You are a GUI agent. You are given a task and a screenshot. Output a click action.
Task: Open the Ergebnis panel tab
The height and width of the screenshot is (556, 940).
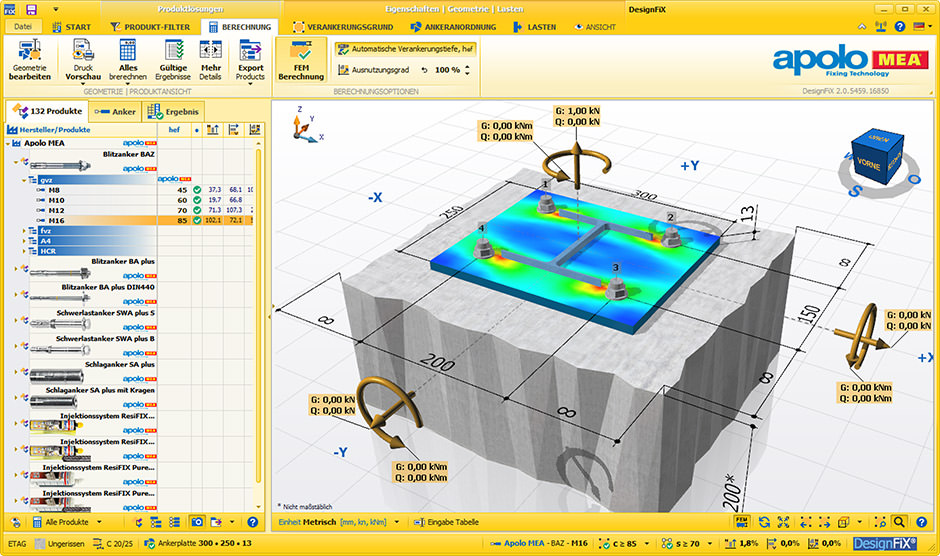click(173, 112)
